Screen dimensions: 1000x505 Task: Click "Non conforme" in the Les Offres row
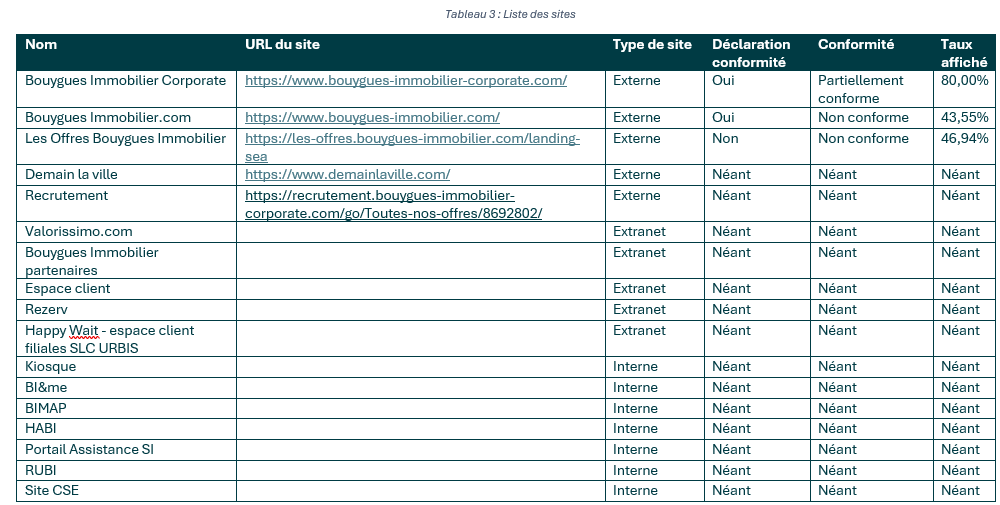point(863,138)
